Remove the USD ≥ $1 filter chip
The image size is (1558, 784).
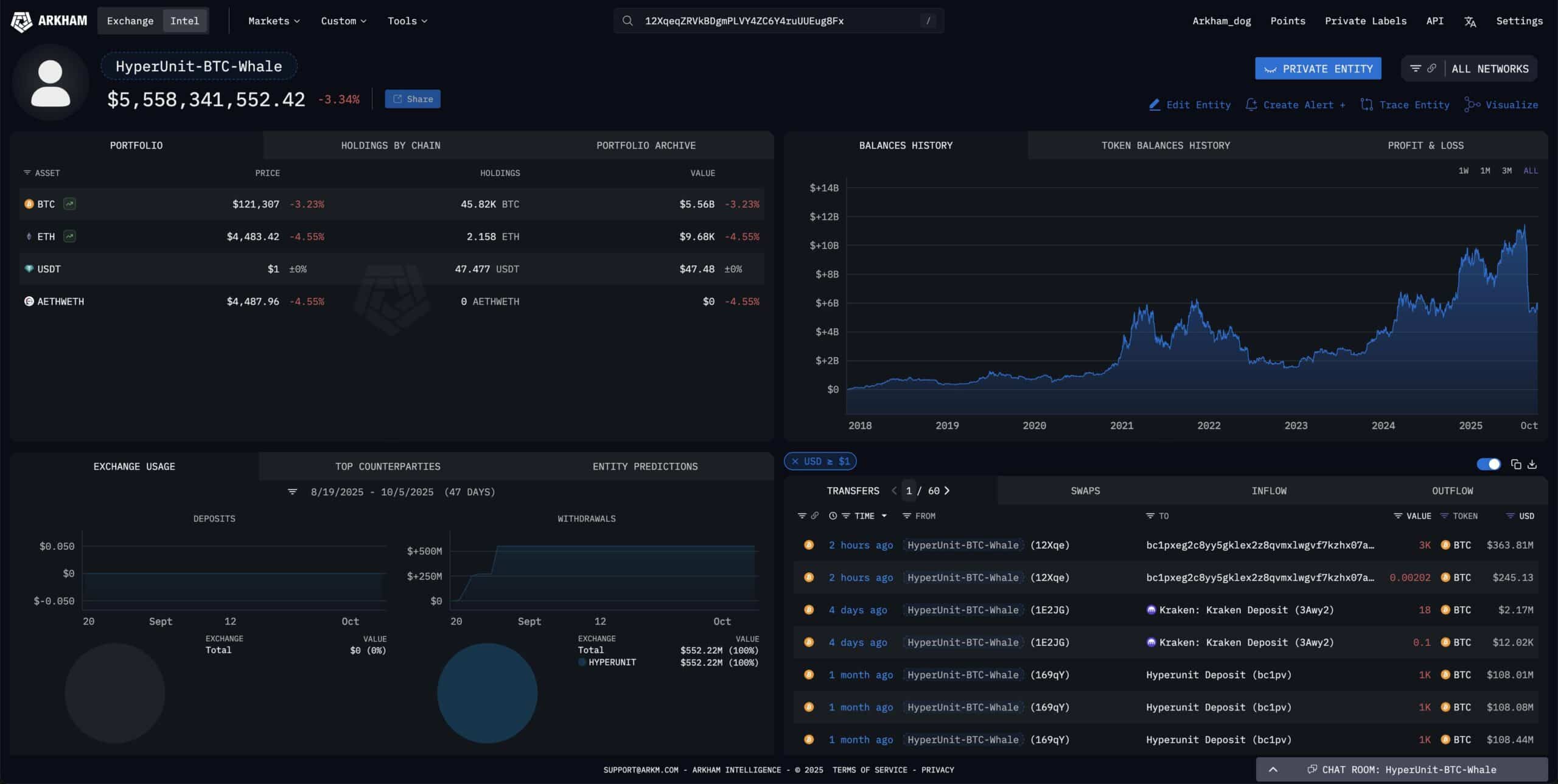[795, 461]
